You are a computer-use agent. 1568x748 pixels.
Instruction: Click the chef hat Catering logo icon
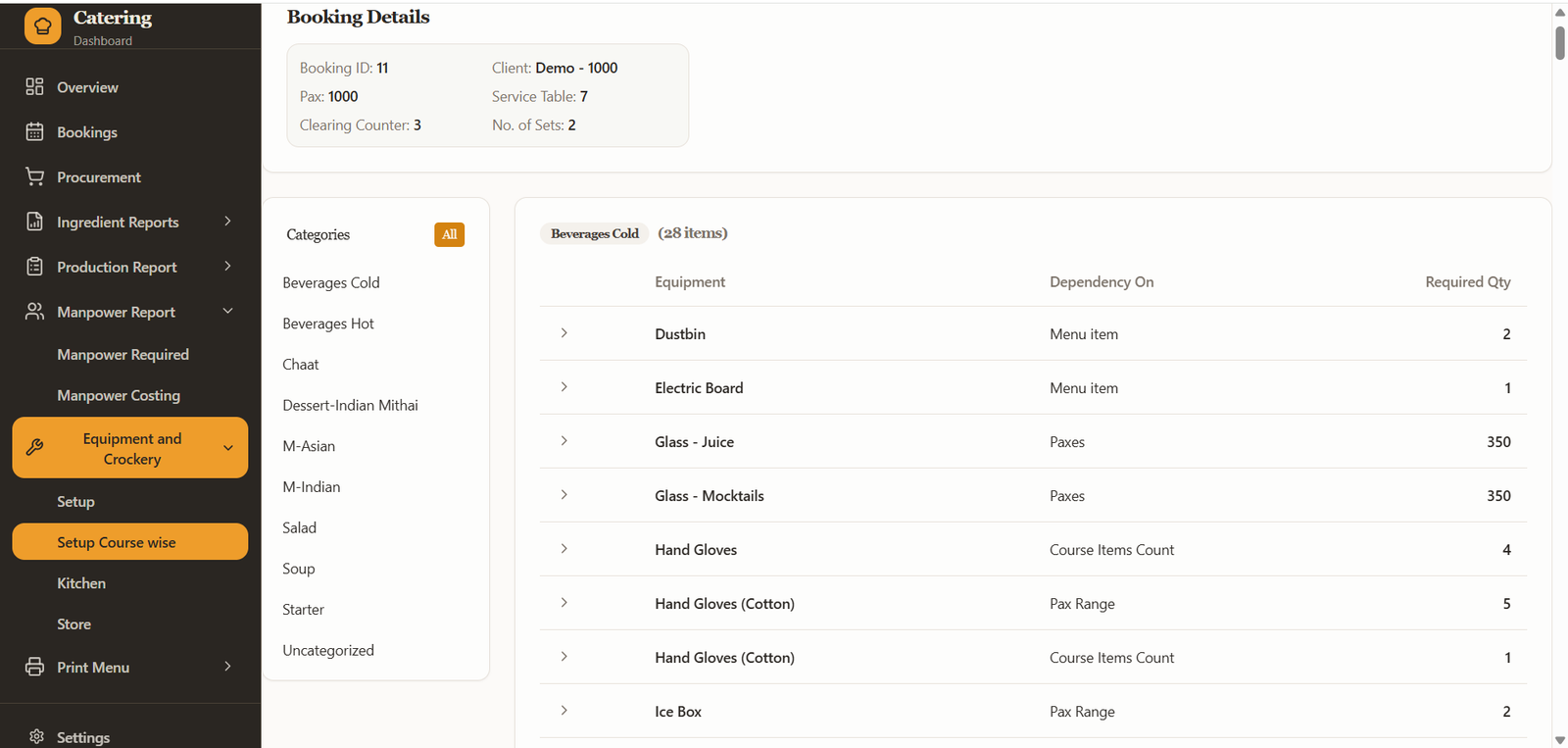42,26
